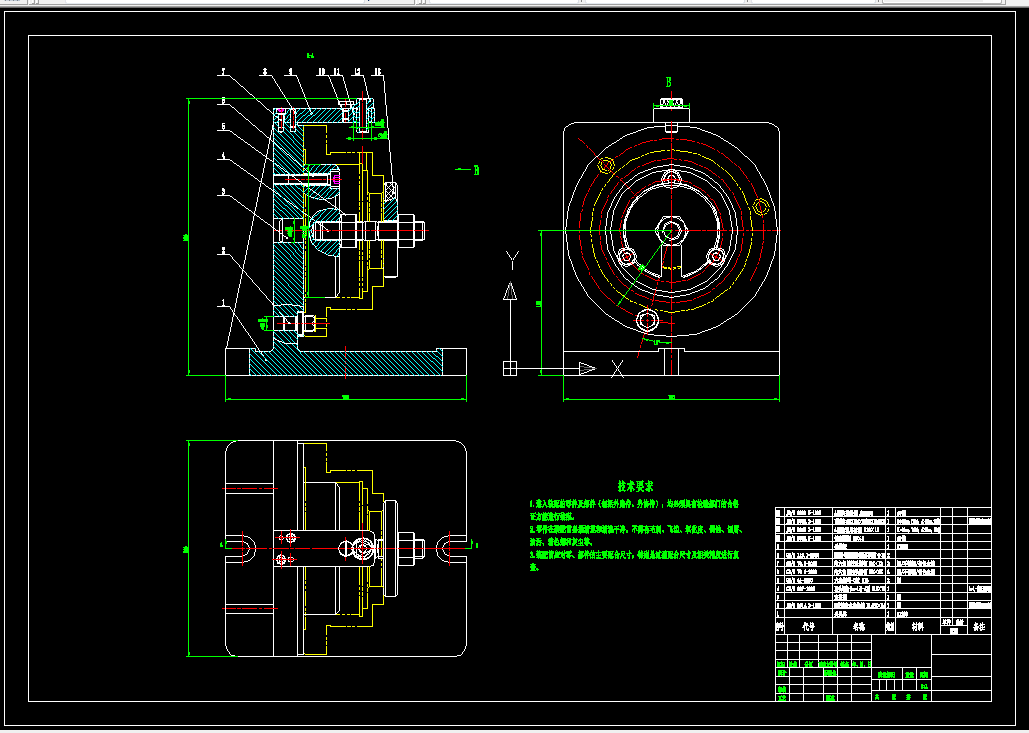Click the "名称" header in the parts list
The height and width of the screenshot is (733, 1029).
click(x=858, y=627)
